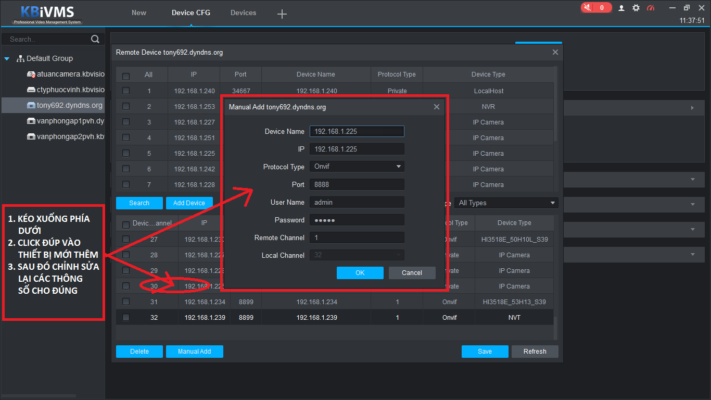This screenshot has height=400, width=711.
Task: Open the All Types filter dropdown
Action: pos(506,203)
